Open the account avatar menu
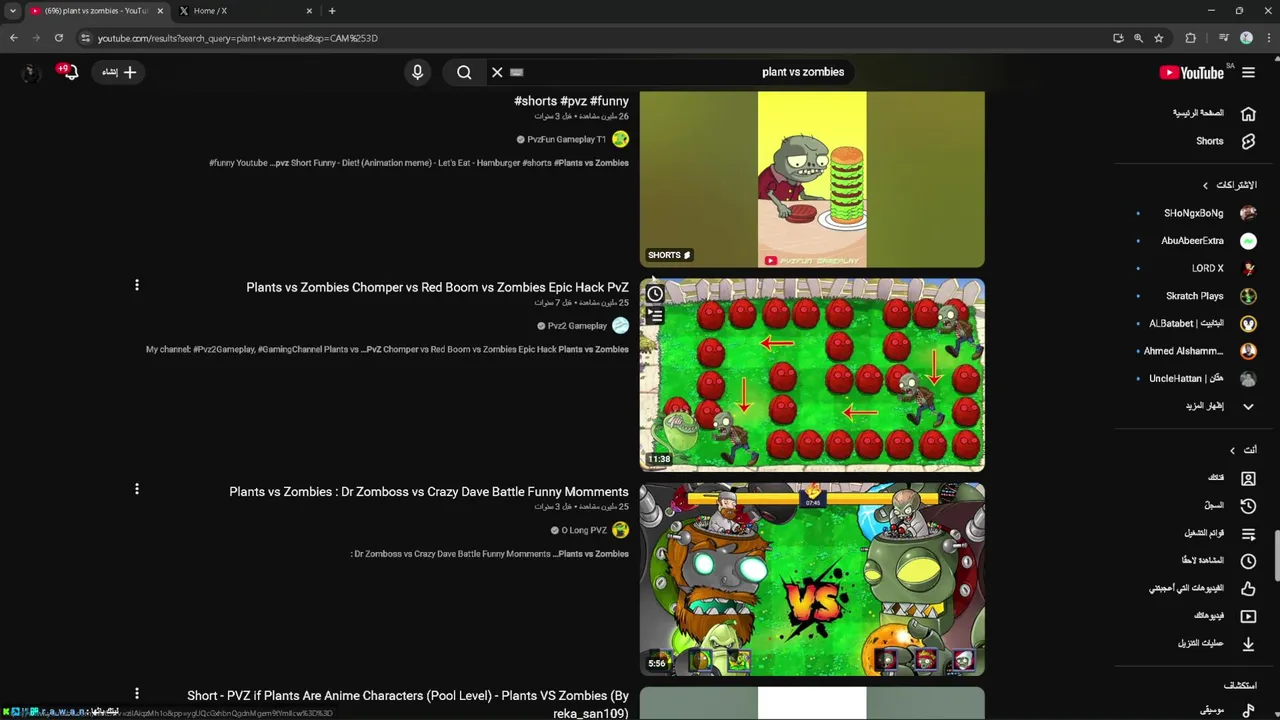The height and width of the screenshot is (720, 1280). (30, 72)
